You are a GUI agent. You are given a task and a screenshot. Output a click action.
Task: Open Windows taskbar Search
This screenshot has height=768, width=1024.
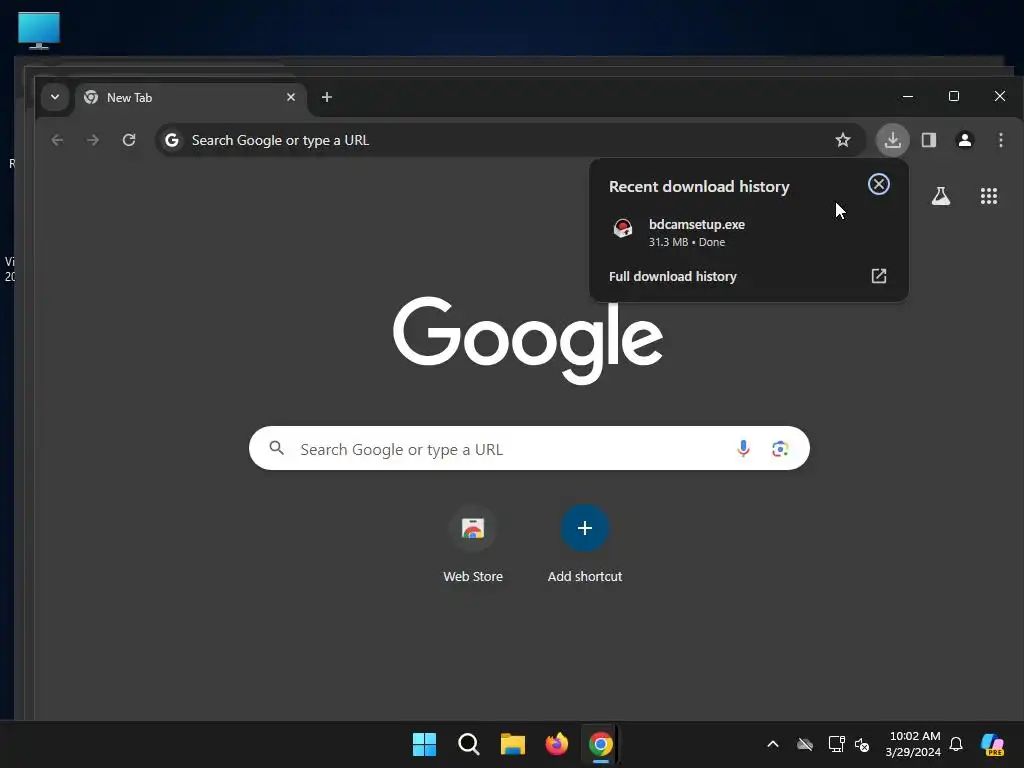point(468,744)
